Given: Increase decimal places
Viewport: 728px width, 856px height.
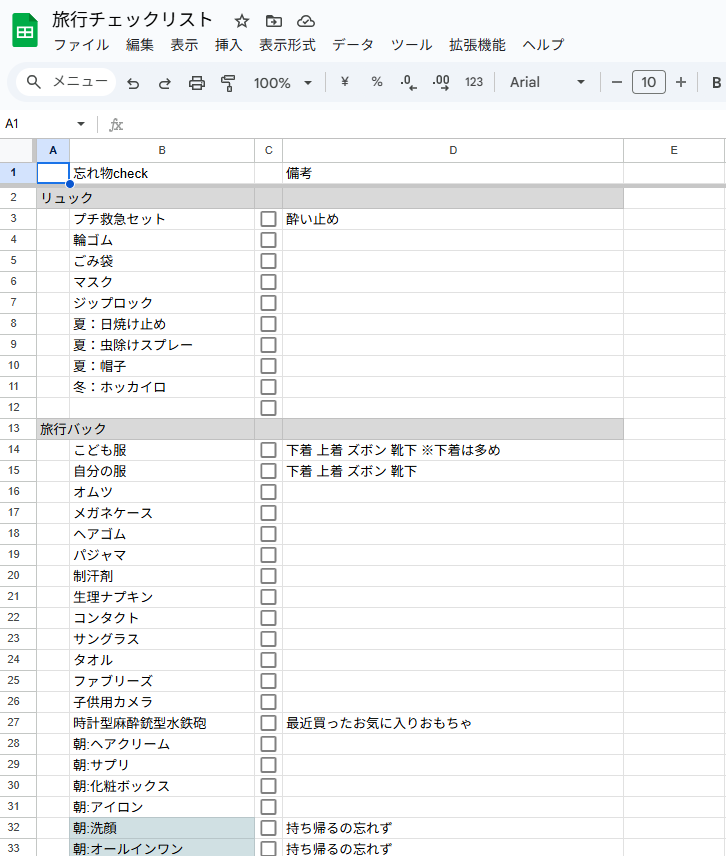Looking at the screenshot, I should 441,82.
